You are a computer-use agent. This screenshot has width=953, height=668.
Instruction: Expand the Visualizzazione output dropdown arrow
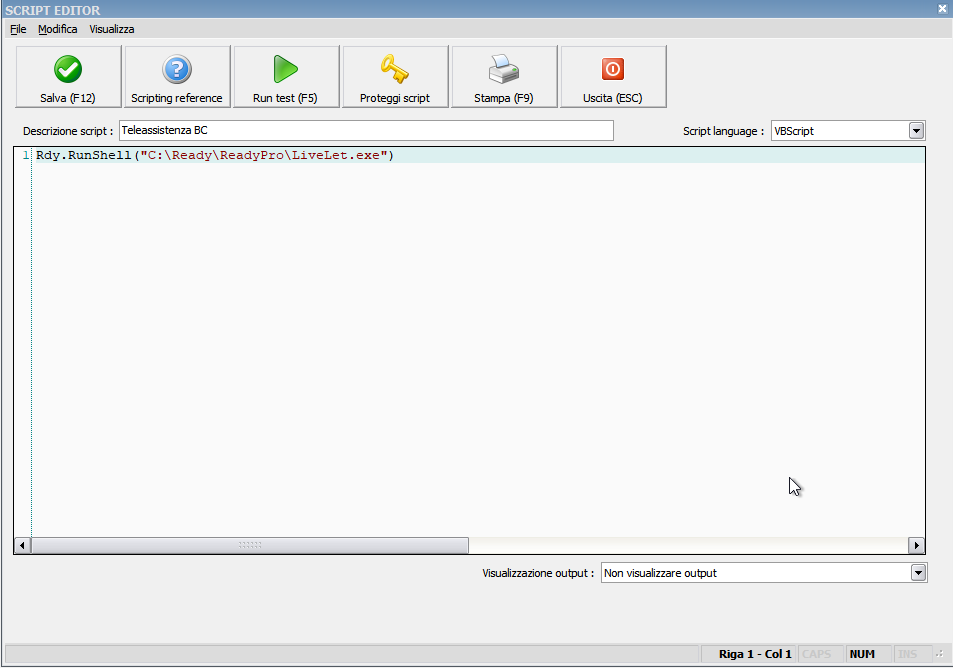pyautogui.click(x=918, y=573)
